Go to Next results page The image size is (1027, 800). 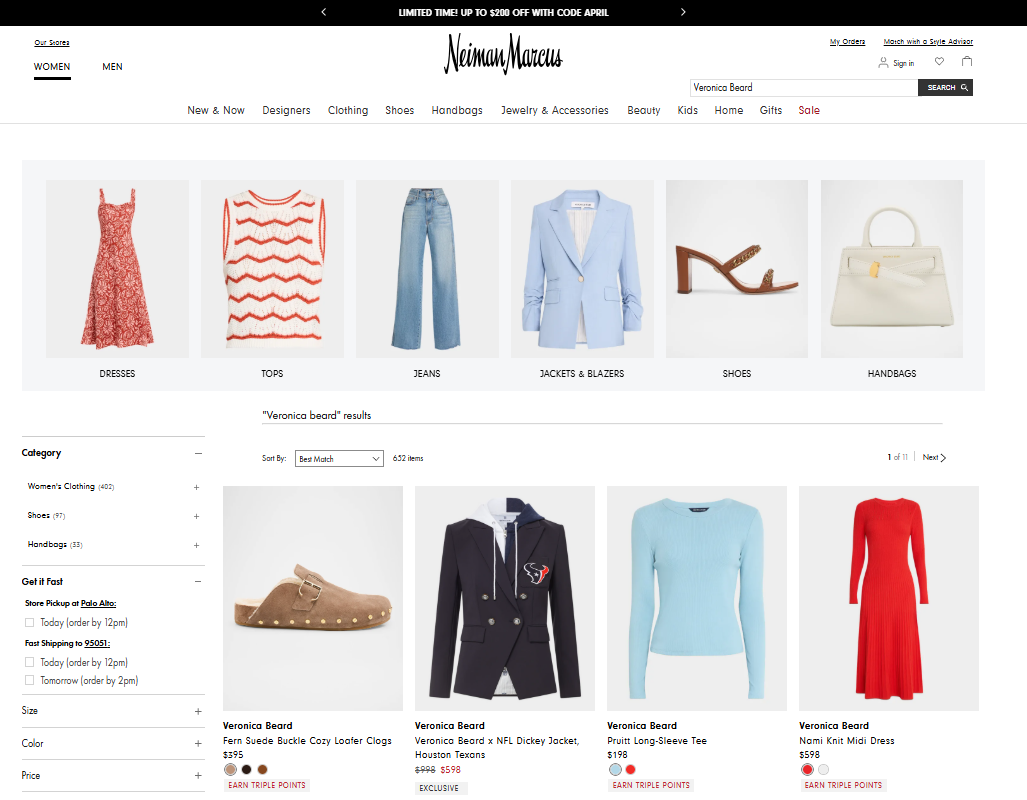[x=934, y=457]
